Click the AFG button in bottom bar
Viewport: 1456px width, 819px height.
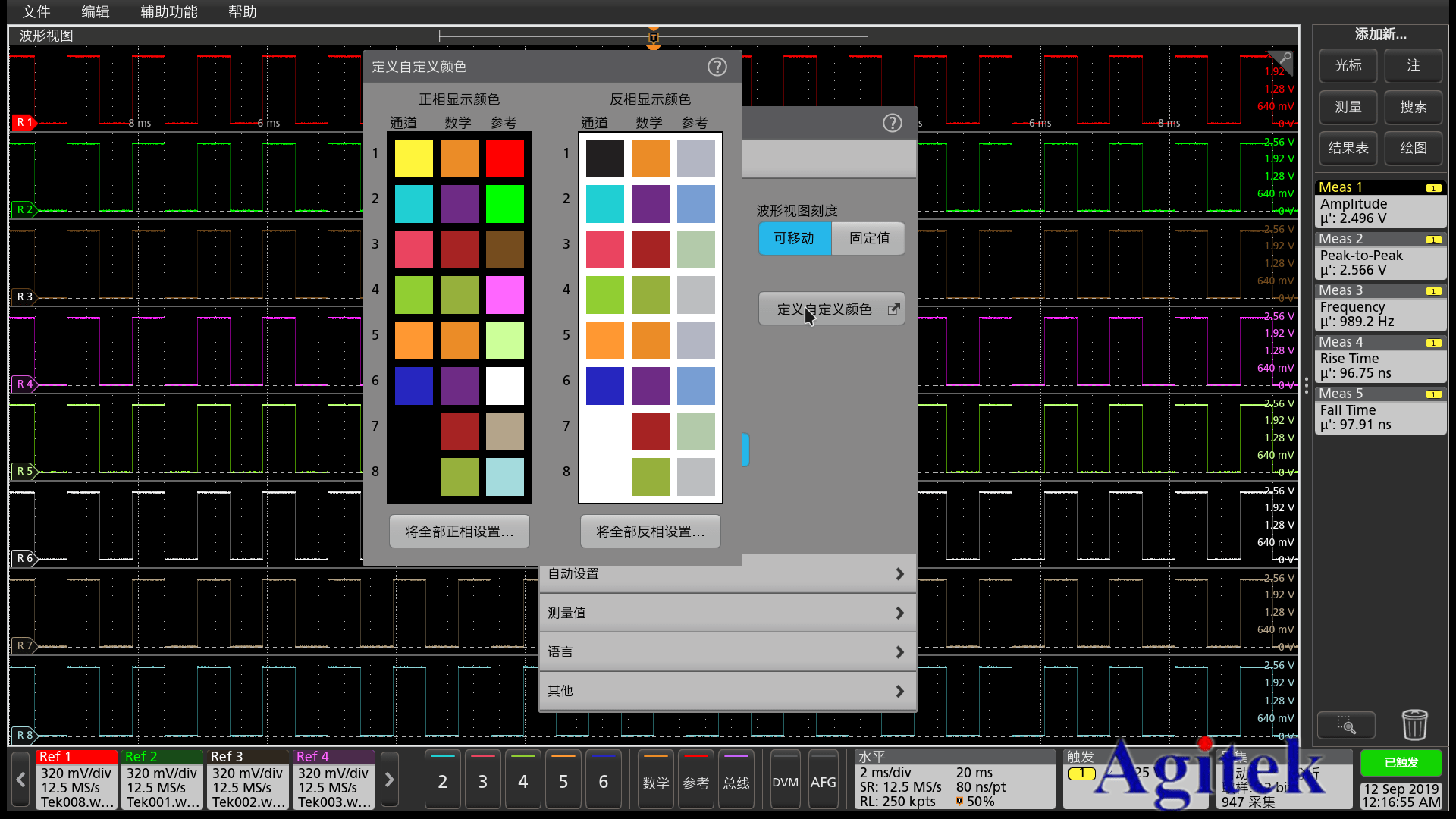[x=823, y=781]
